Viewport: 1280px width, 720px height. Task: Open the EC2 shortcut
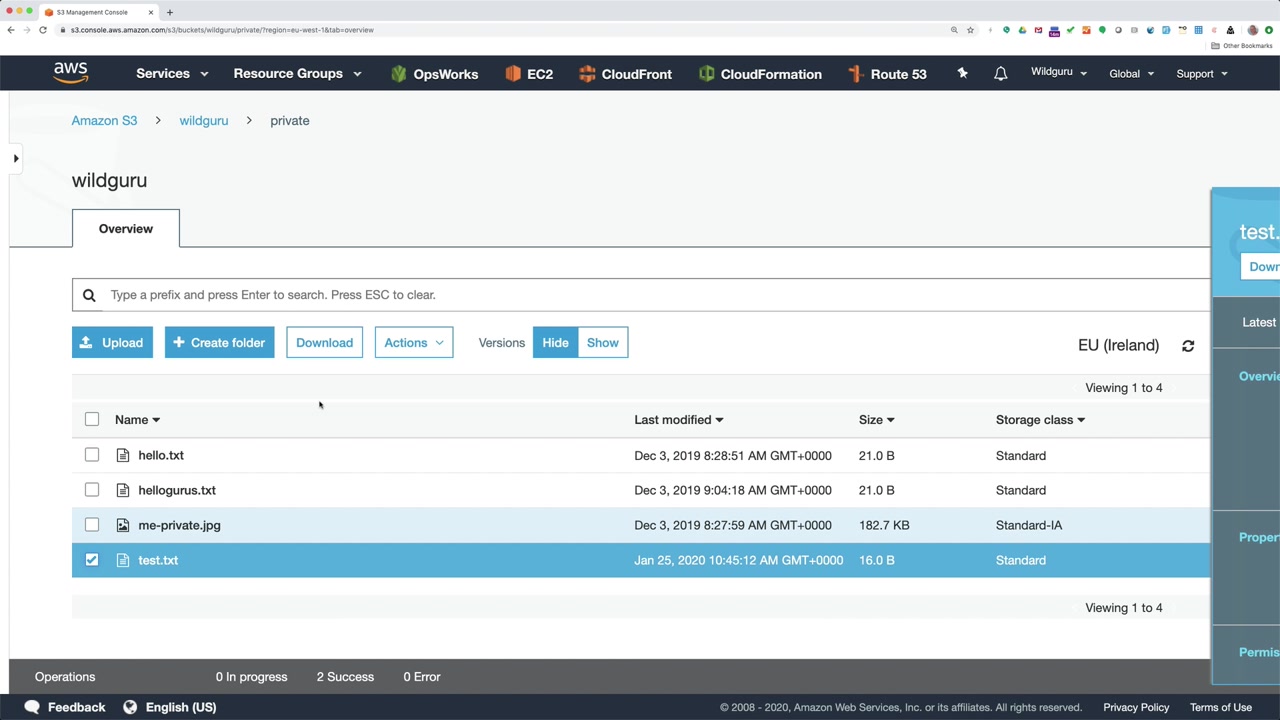pos(529,74)
